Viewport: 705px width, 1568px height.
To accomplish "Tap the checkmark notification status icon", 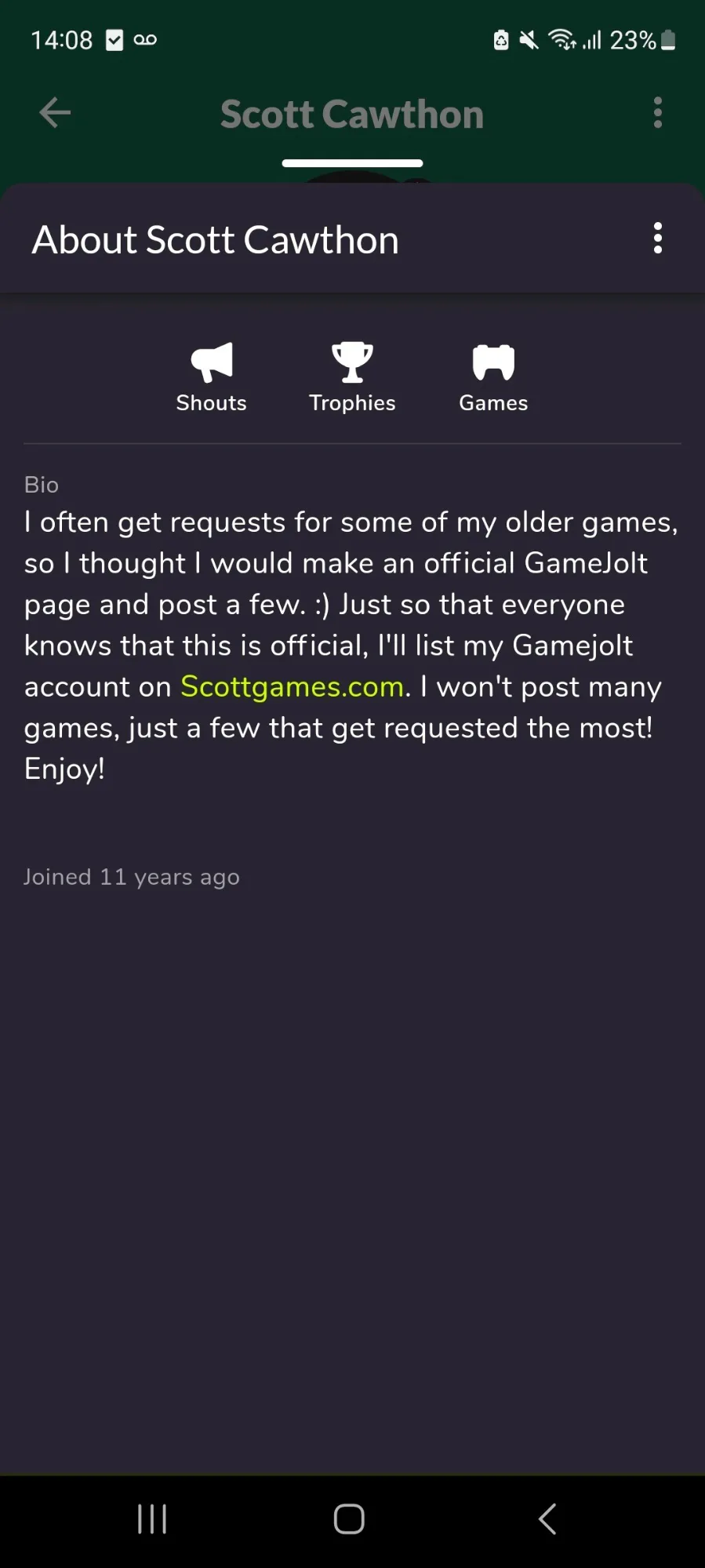I will [x=114, y=40].
